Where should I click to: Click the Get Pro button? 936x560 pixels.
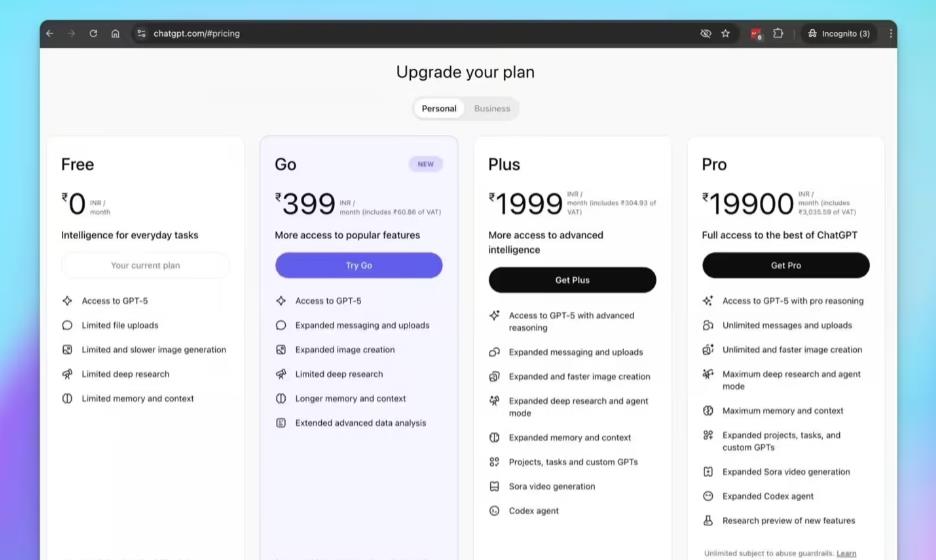click(x=786, y=265)
